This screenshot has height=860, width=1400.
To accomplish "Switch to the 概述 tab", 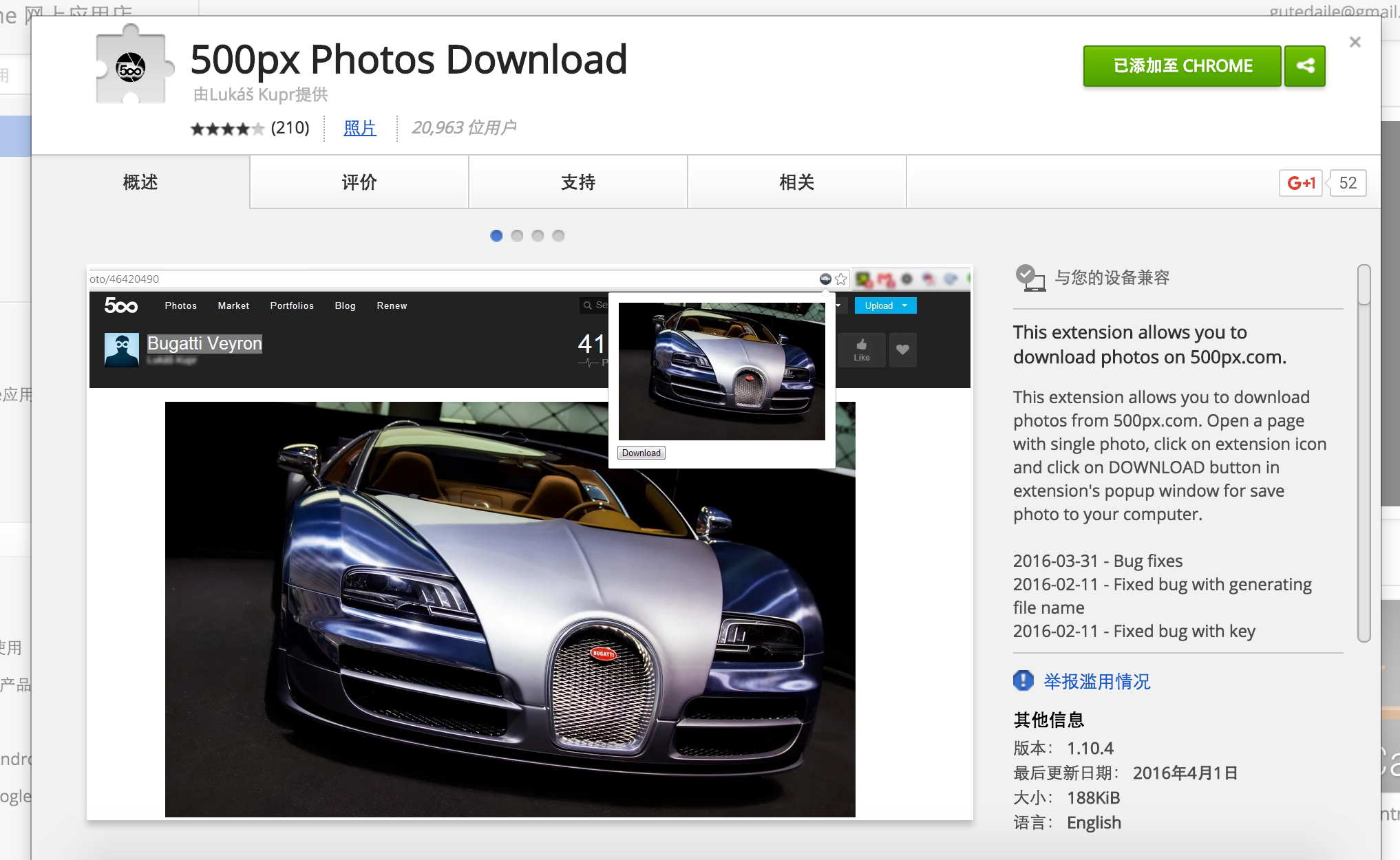I will pyautogui.click(x=140, y=182).
